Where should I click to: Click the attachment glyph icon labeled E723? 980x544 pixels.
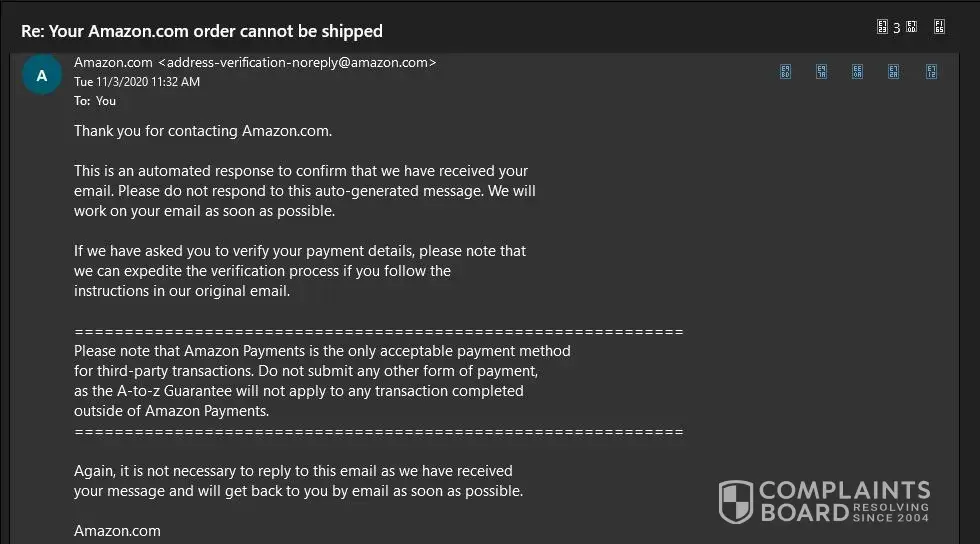[882, 27]
